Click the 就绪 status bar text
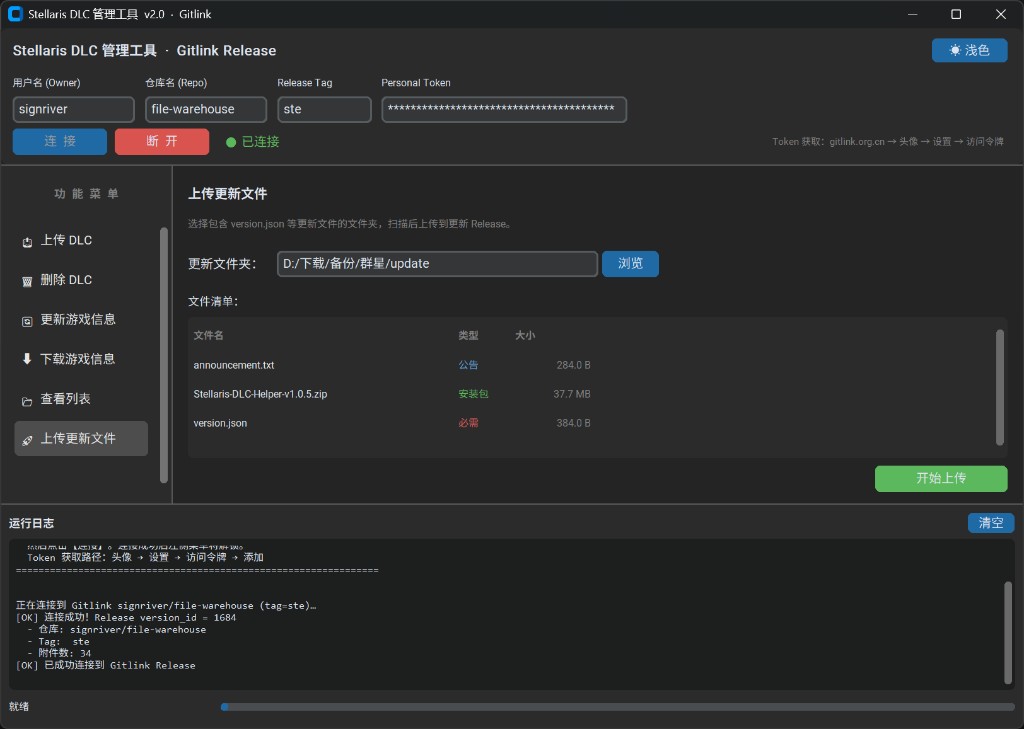Image resolution: width=1024 pixels, height=729 pixels. [x=19, y=707]
